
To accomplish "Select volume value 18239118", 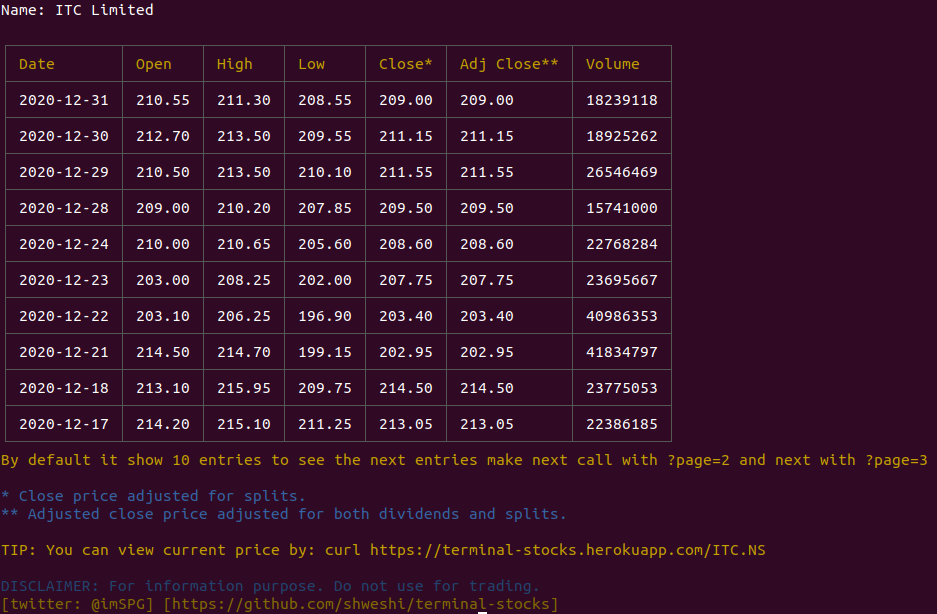I will tap(621, 100).
